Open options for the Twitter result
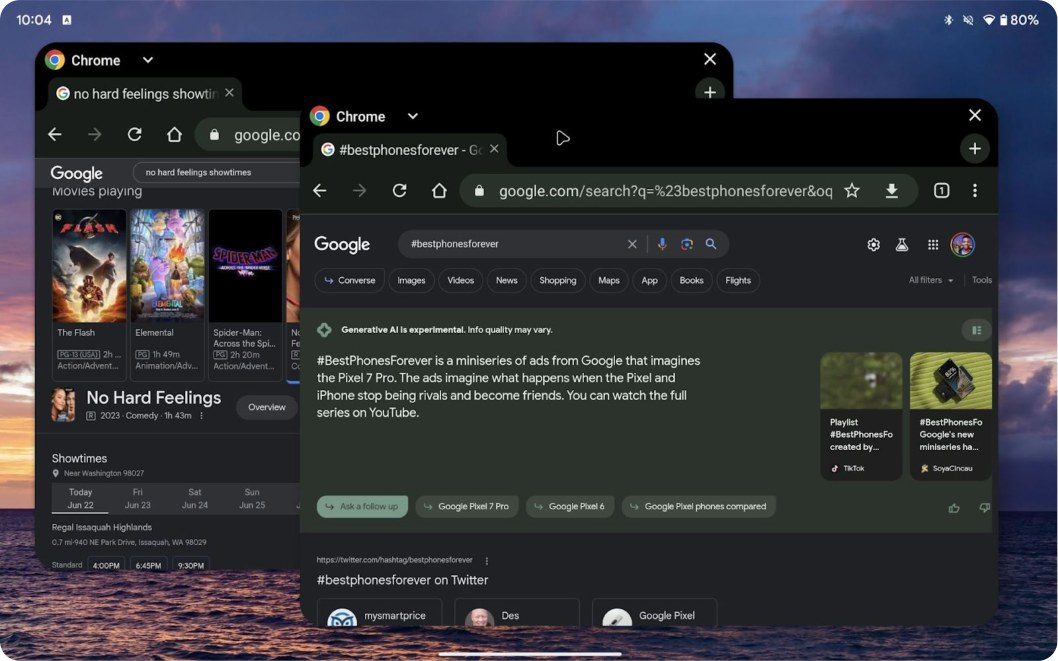The height and width of the screenshot is (661, 1058). (x=486, y=561)
